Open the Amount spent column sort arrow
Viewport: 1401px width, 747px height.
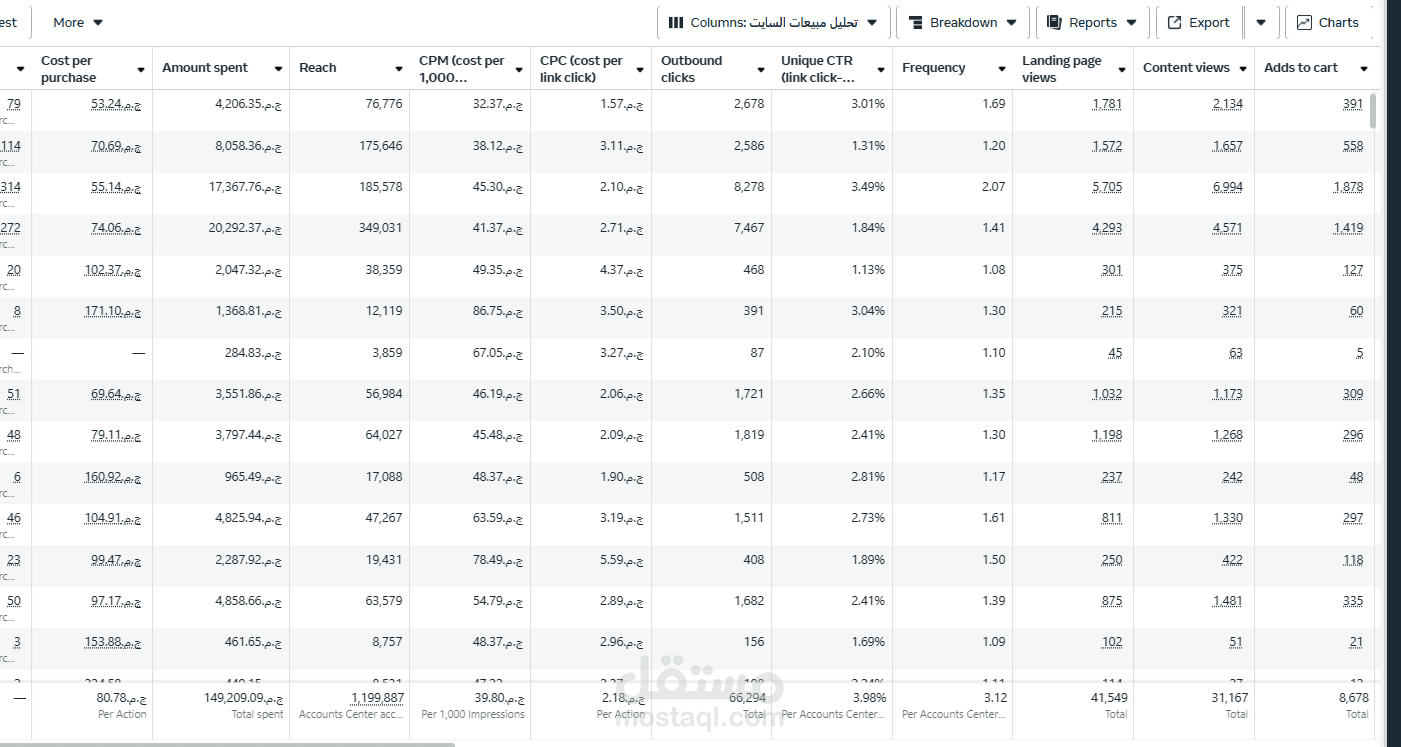click(x=276, y=69)
